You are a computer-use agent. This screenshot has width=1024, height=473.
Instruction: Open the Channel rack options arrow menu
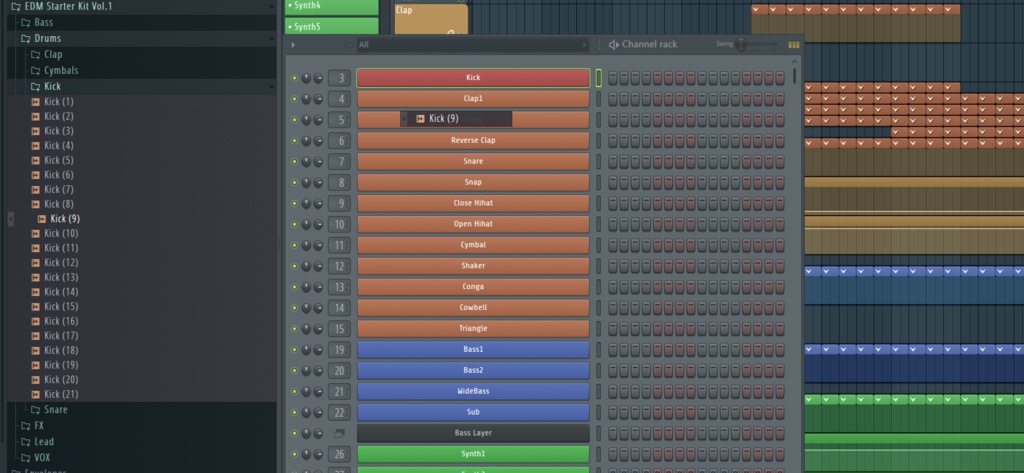(x=293, y=44)
